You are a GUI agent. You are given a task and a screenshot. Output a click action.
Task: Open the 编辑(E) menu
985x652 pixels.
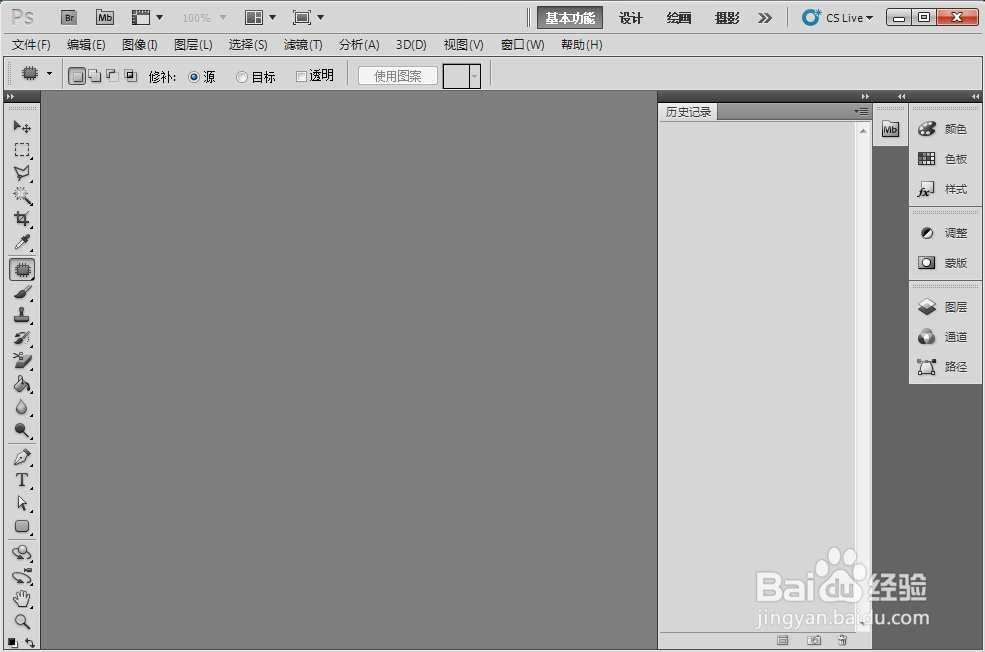pyautogui.click(x=86, y=45)
